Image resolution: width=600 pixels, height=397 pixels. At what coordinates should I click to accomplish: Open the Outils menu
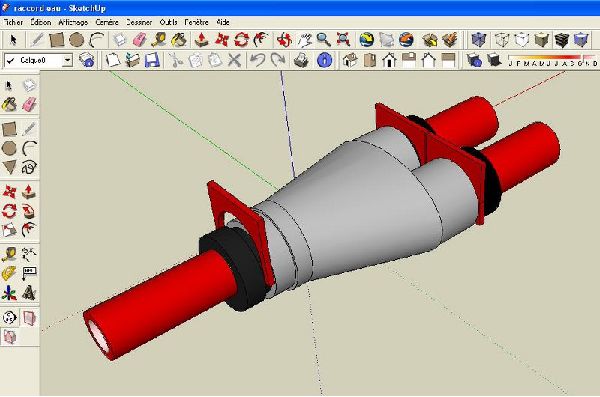[168, 22]
